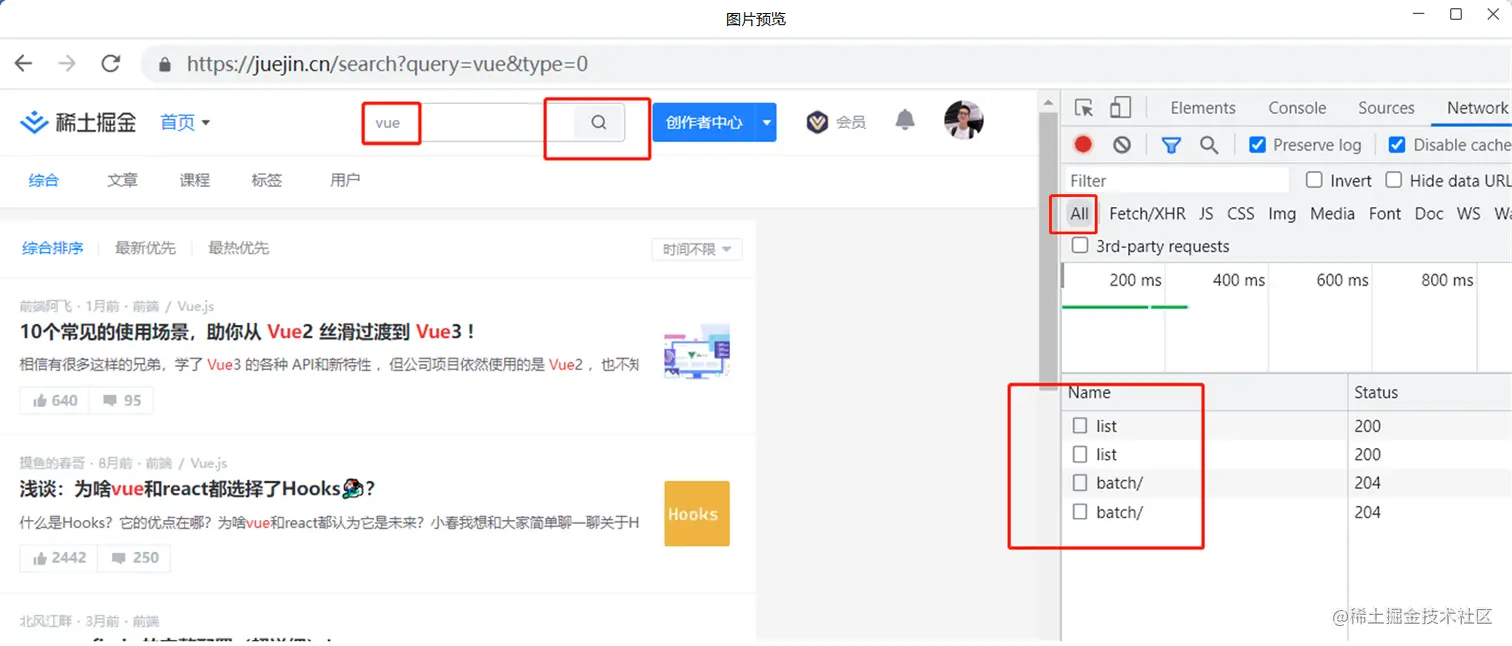Open the DevTools network search magnifier

coord(1209,145)
